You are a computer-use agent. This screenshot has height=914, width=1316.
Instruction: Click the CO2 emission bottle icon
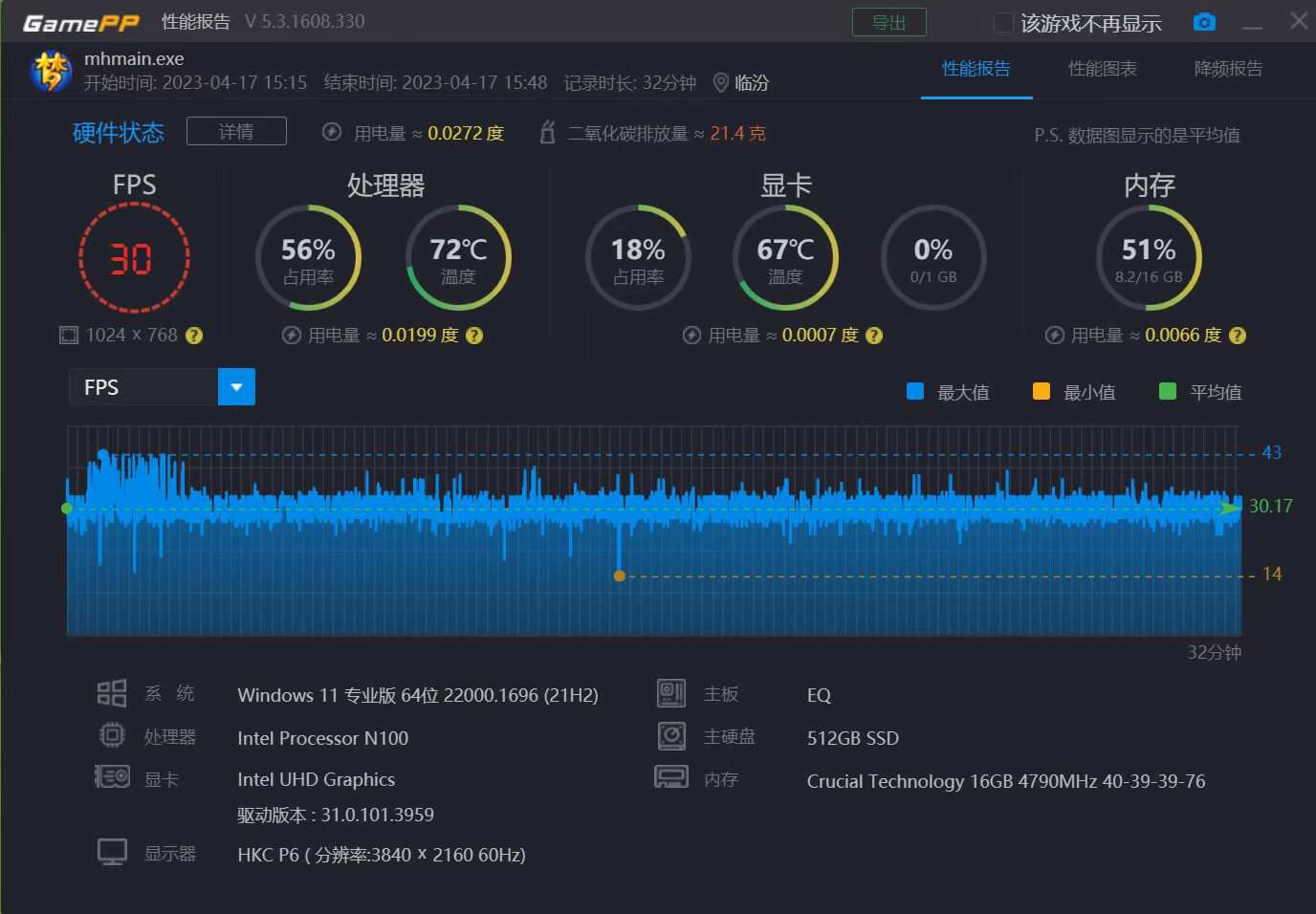547,133
